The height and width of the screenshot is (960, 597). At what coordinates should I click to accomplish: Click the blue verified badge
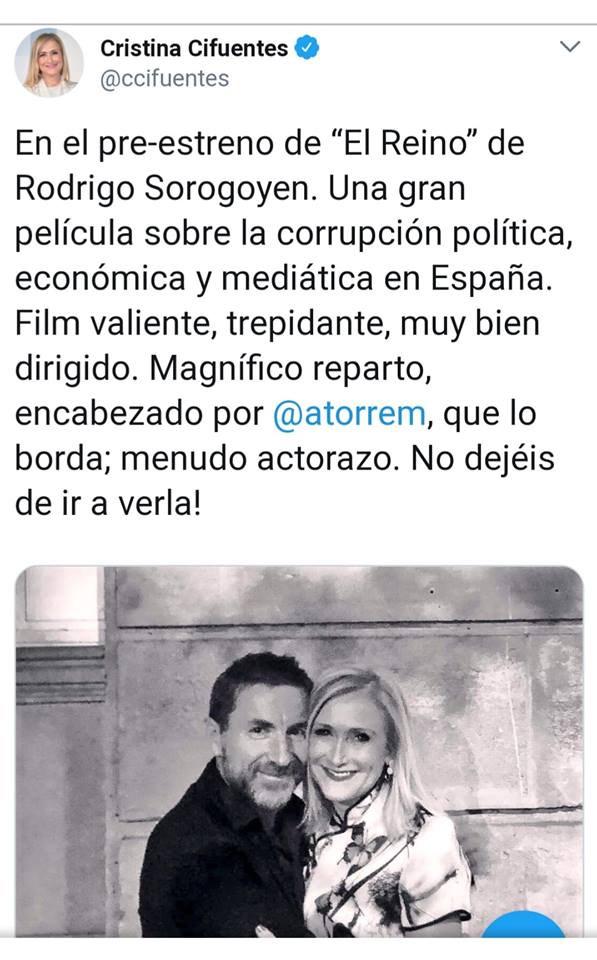(307, 48)
